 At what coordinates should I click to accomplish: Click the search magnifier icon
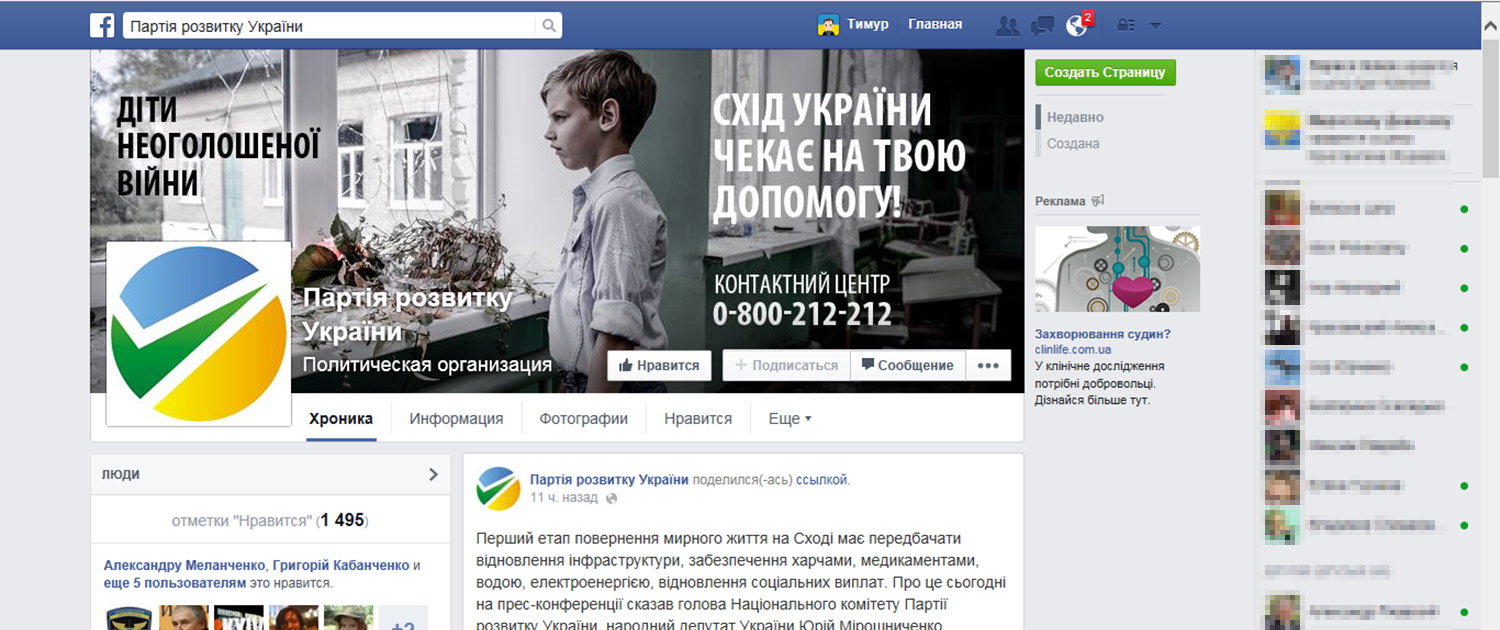click(x=549, y=26)
